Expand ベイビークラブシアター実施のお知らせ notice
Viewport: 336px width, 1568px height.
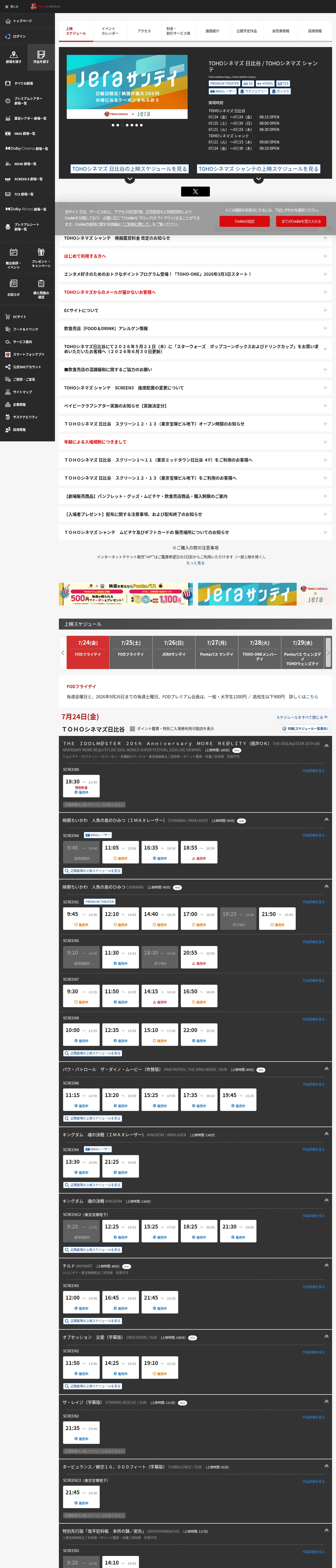point(195,406)
